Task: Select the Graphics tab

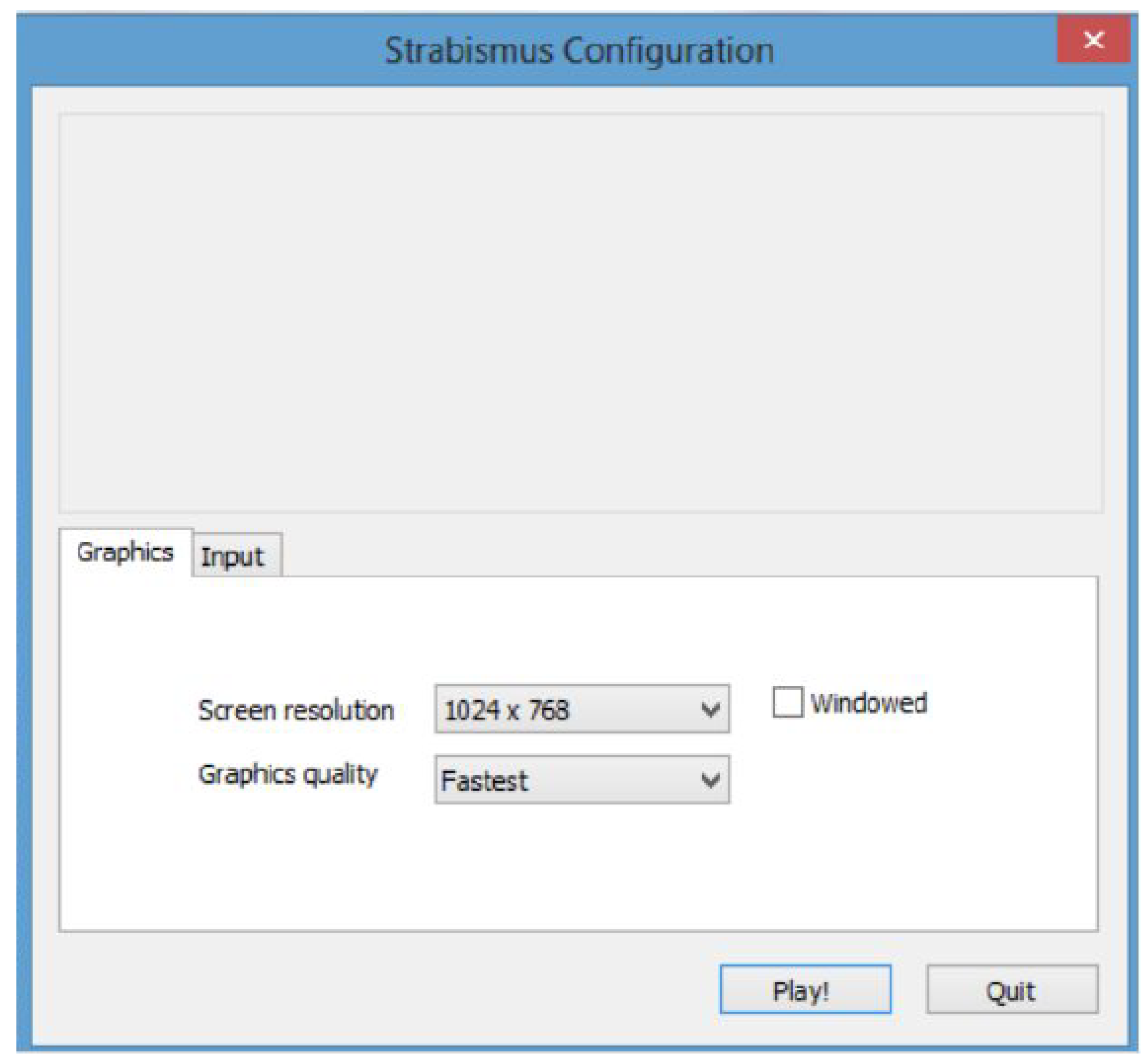Action: (x=125, y=553)
